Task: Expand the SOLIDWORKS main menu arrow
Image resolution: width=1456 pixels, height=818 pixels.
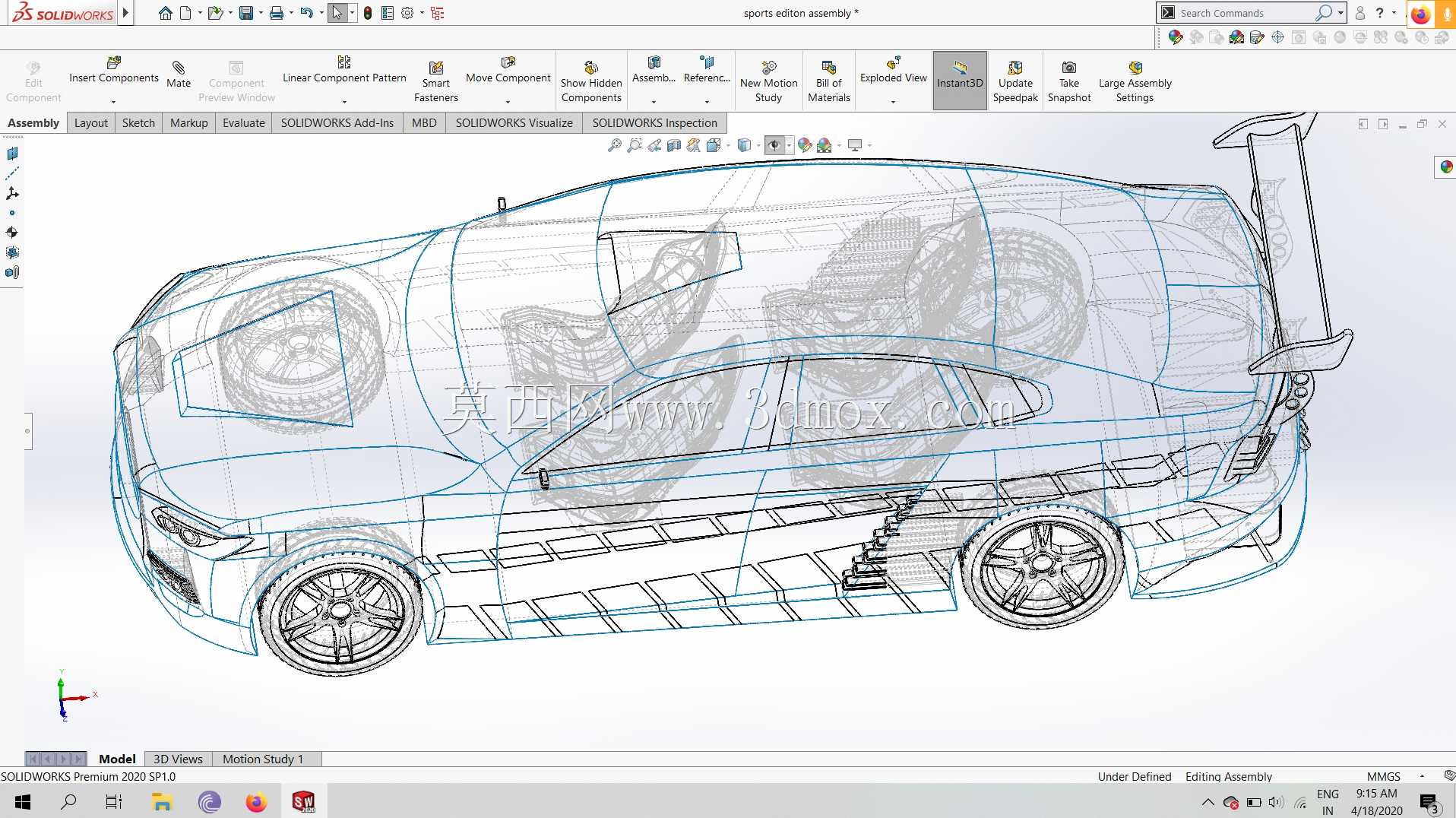Action: 126,13
